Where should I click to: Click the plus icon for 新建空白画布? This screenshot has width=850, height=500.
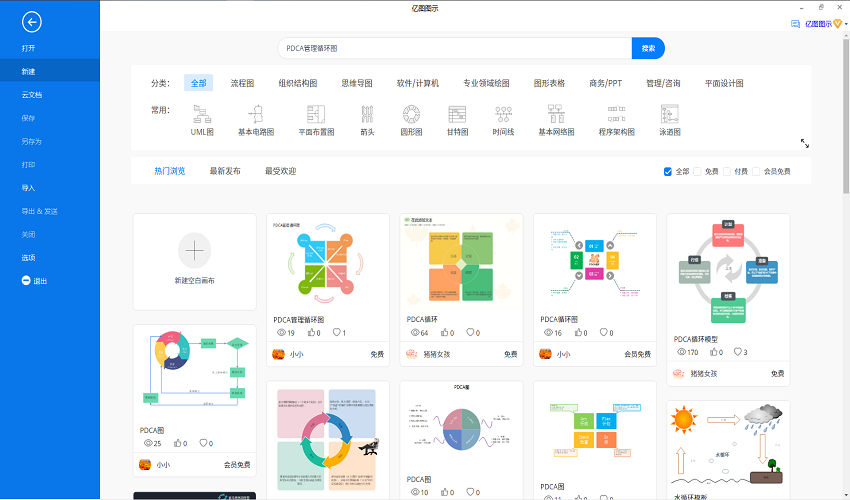coord(195,251)
